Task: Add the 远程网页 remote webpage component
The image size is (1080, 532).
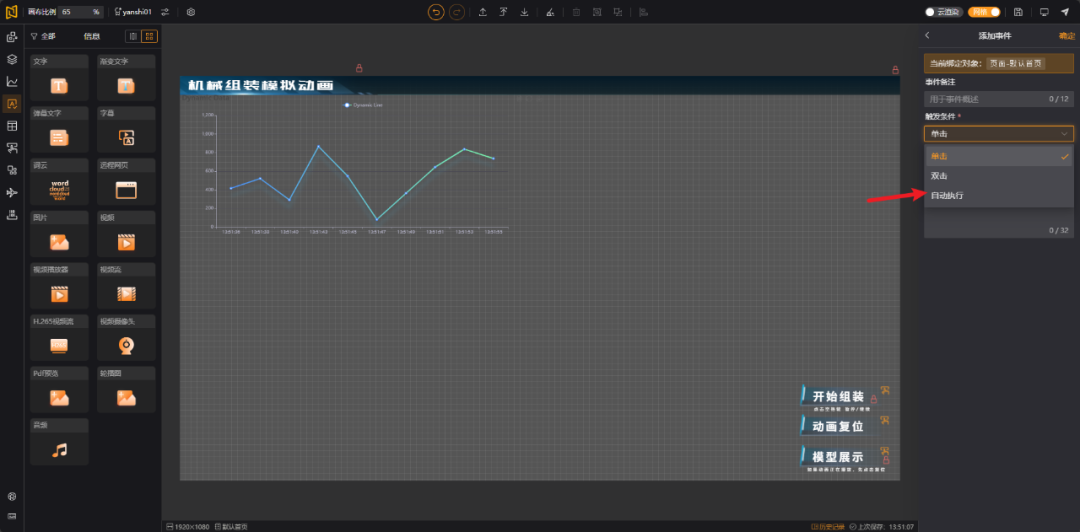Action: tap(126, 182)
